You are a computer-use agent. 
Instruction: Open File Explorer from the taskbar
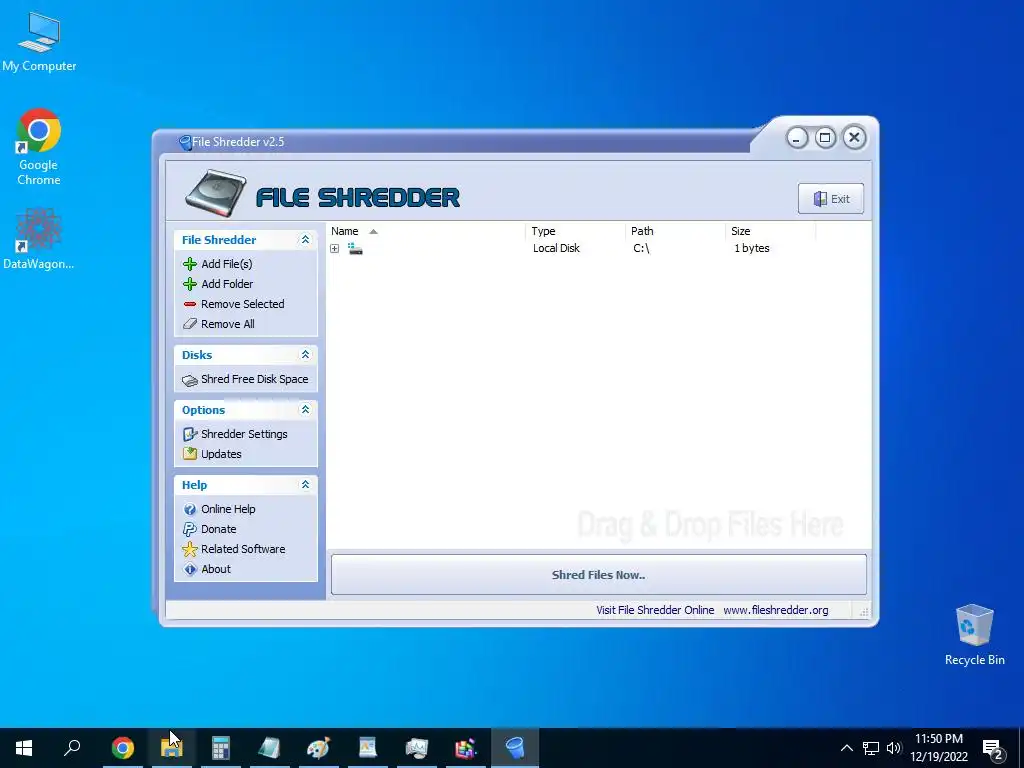172,748
